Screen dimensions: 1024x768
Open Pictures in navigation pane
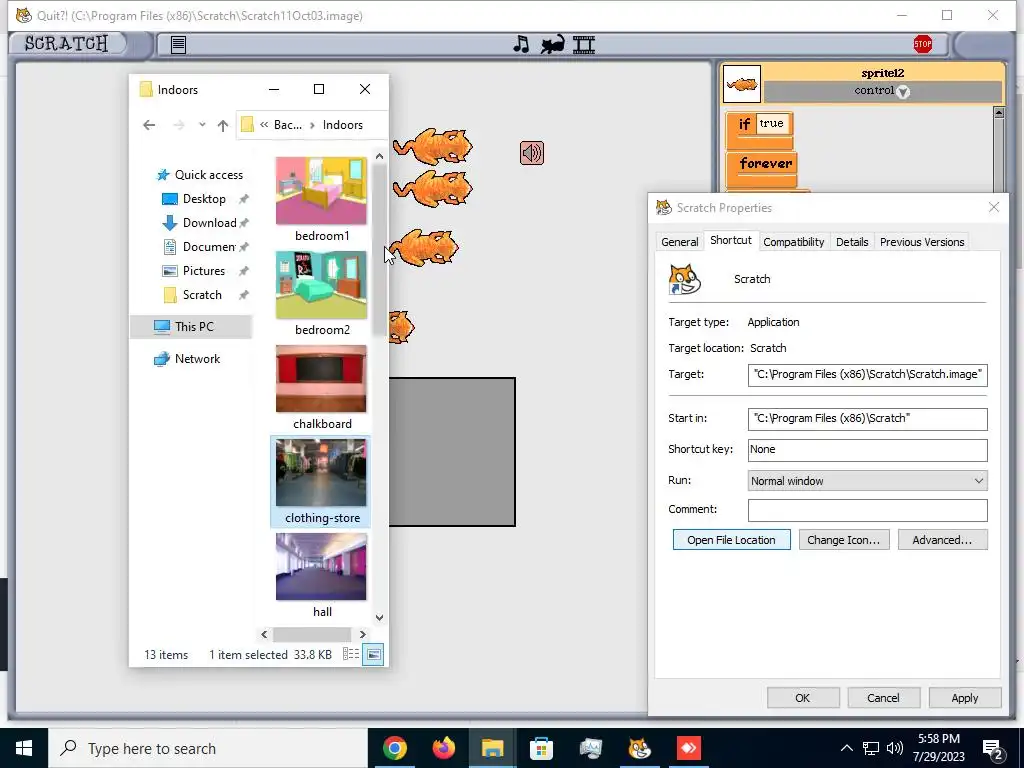click(x=204, y=270)
